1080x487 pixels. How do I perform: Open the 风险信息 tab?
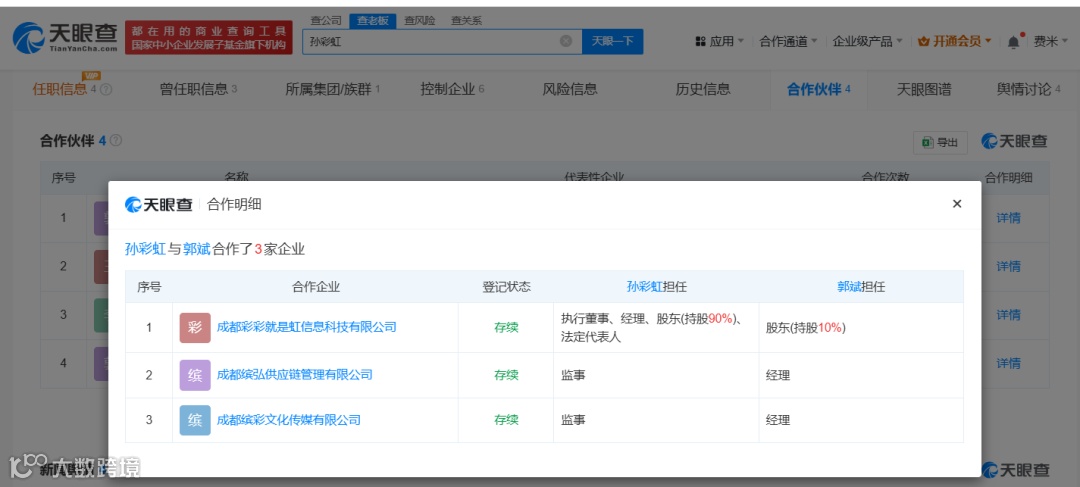click(x=570, y=89)
